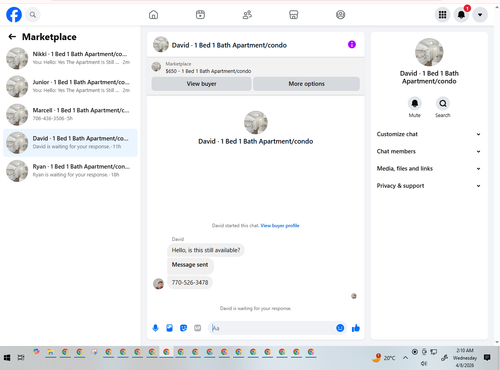Open the Friends icon in top bar

click(247, 15)
